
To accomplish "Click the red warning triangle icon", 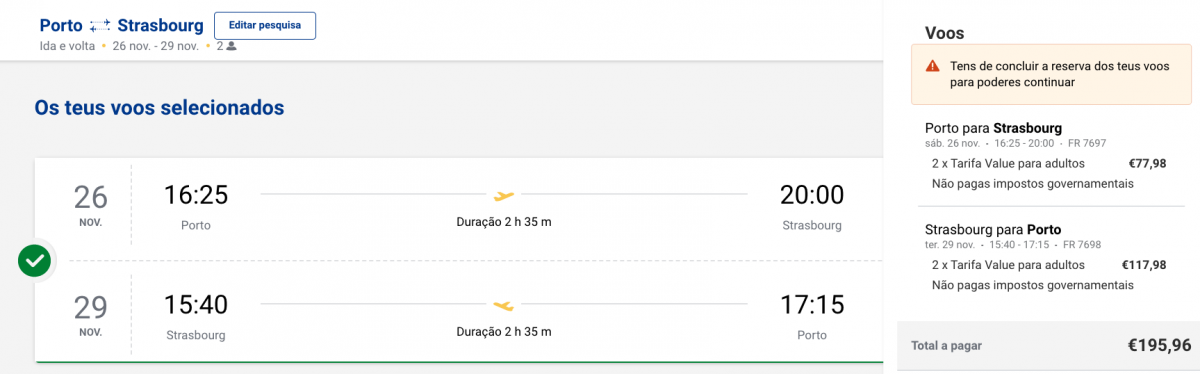I will point(932,66).
